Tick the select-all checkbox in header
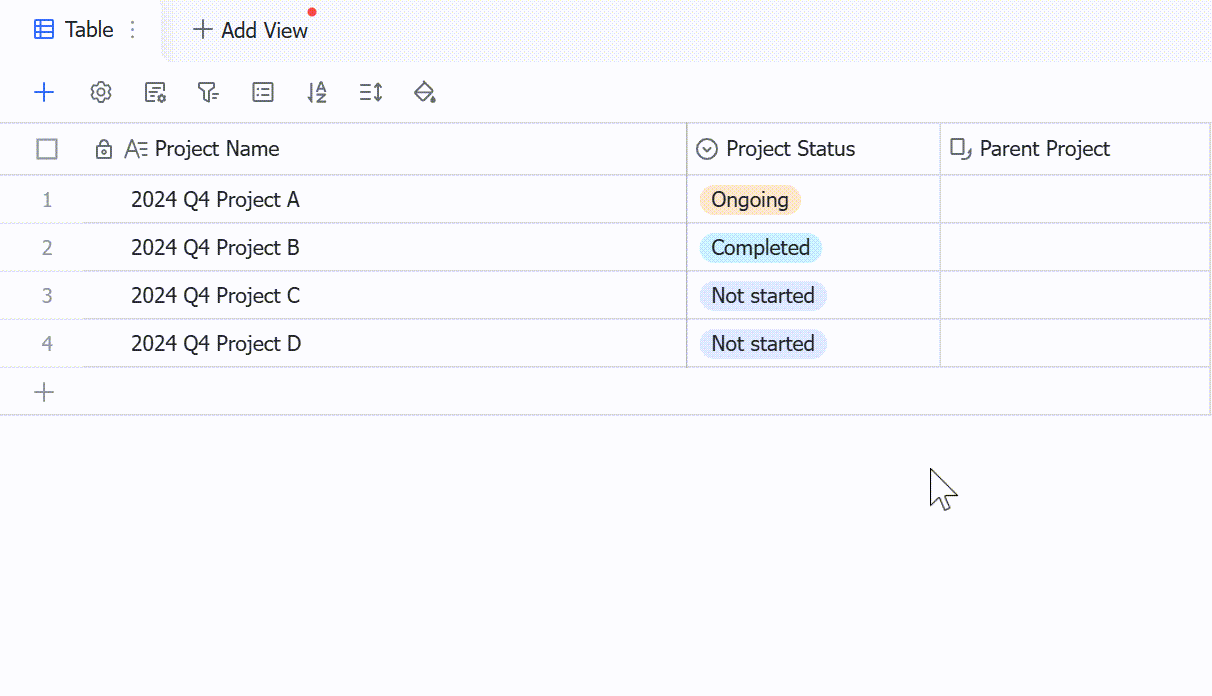The height and width of the screenshot is (696, 1212). click(x=47, y=149)
